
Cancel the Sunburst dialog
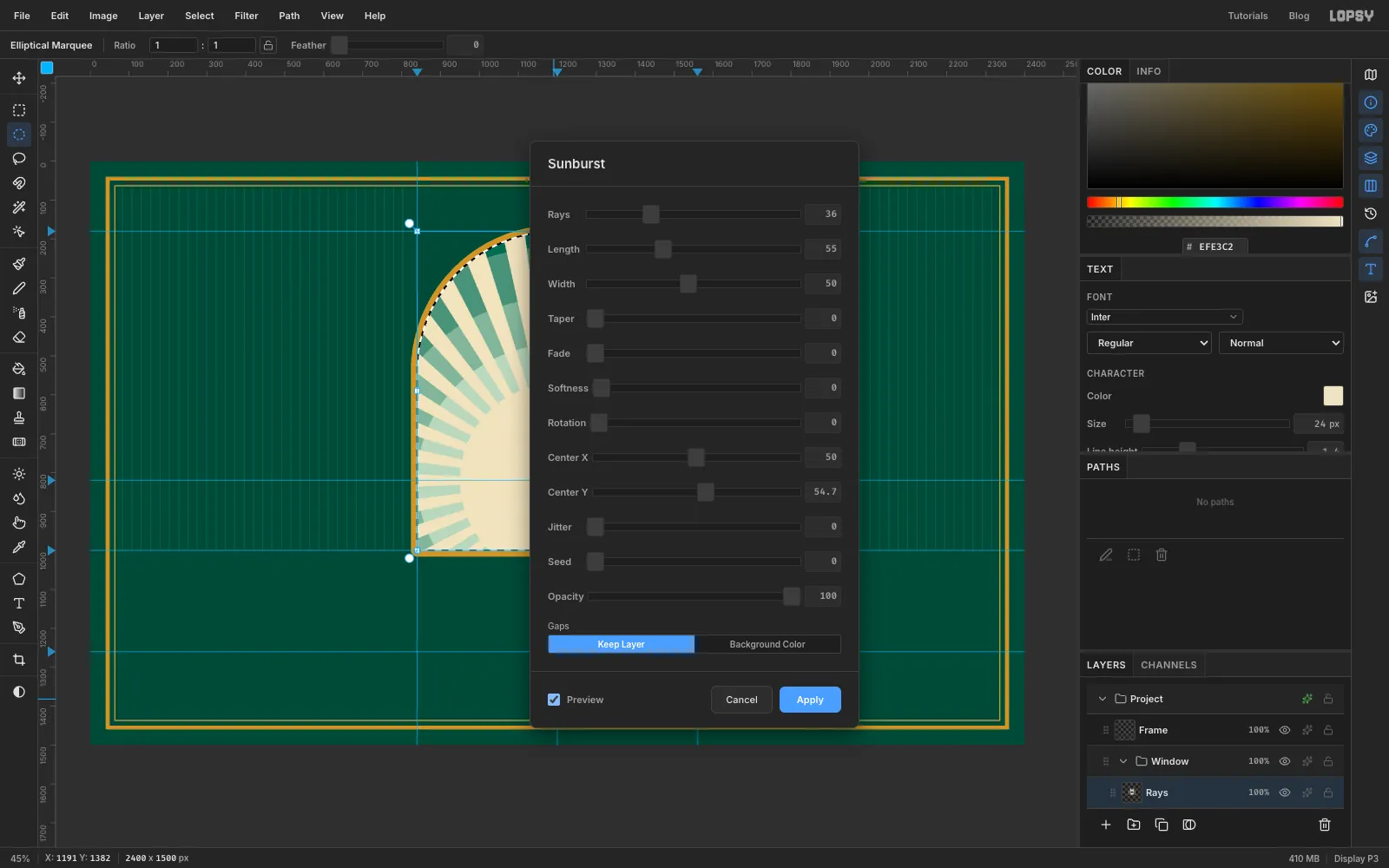pos(741,700)
